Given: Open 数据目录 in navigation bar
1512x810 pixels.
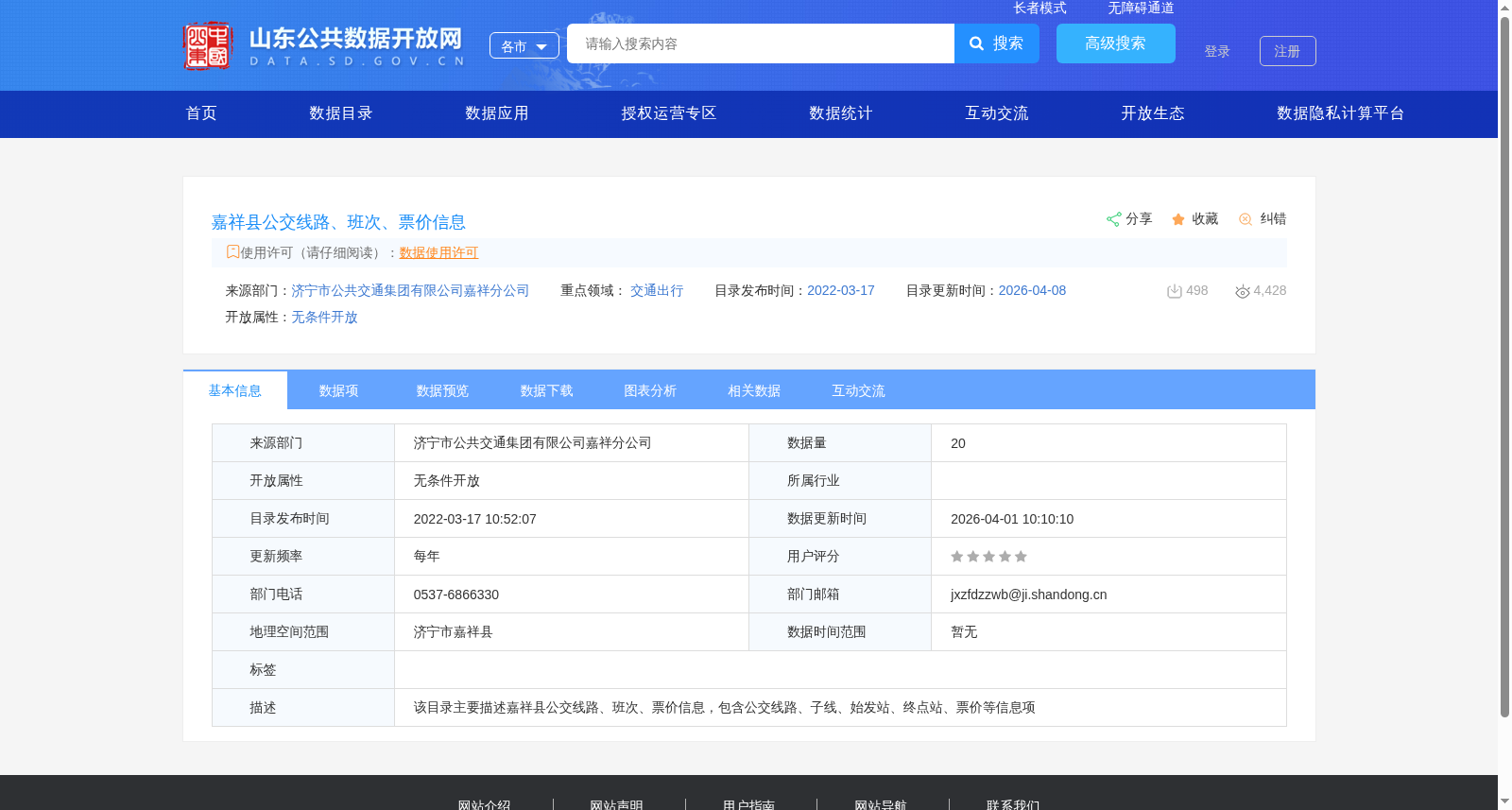Looking at the screenshot, I should point(341,113).
